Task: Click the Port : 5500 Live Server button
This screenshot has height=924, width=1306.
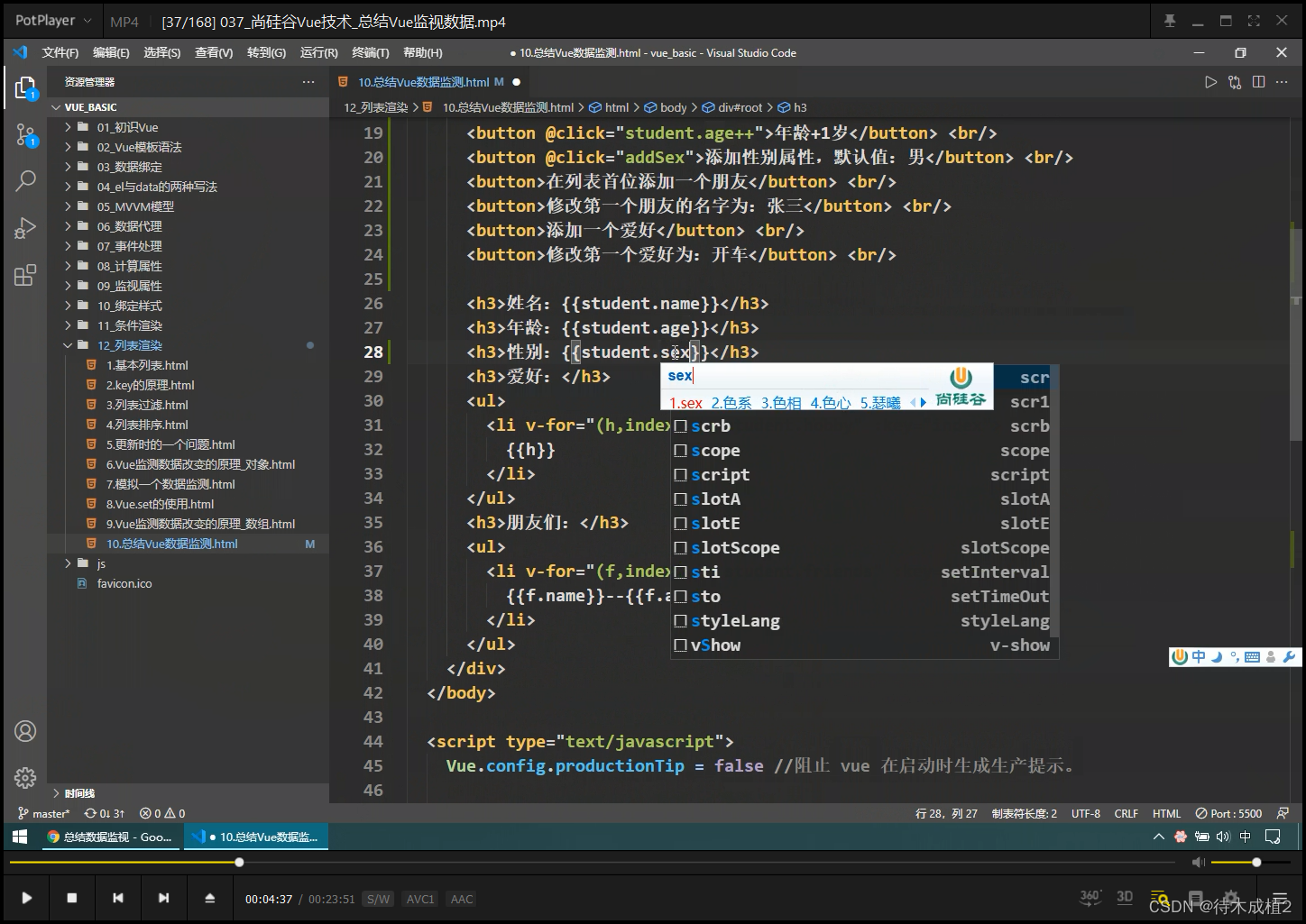Action: (x=1228, y=813)
